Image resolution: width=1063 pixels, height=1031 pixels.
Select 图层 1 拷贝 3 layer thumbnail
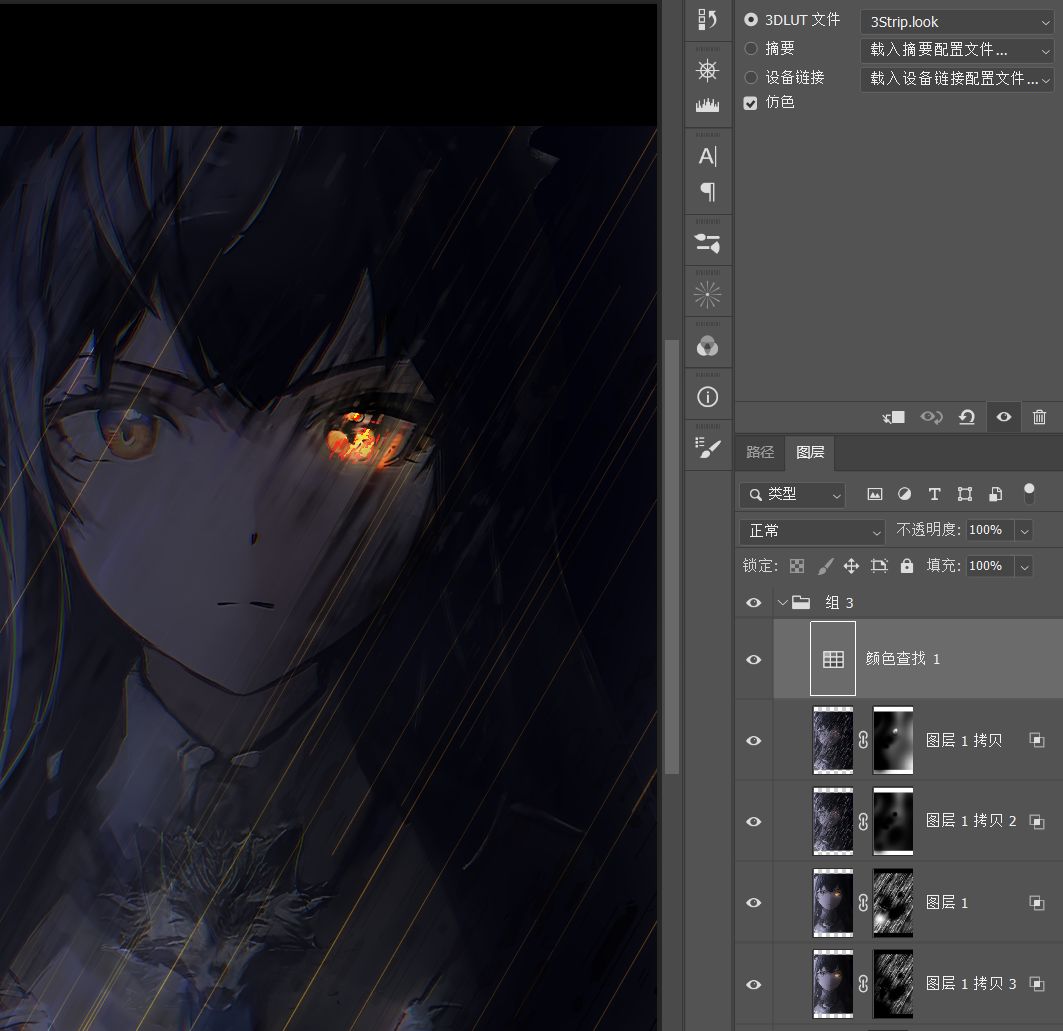tap(833, 984)
